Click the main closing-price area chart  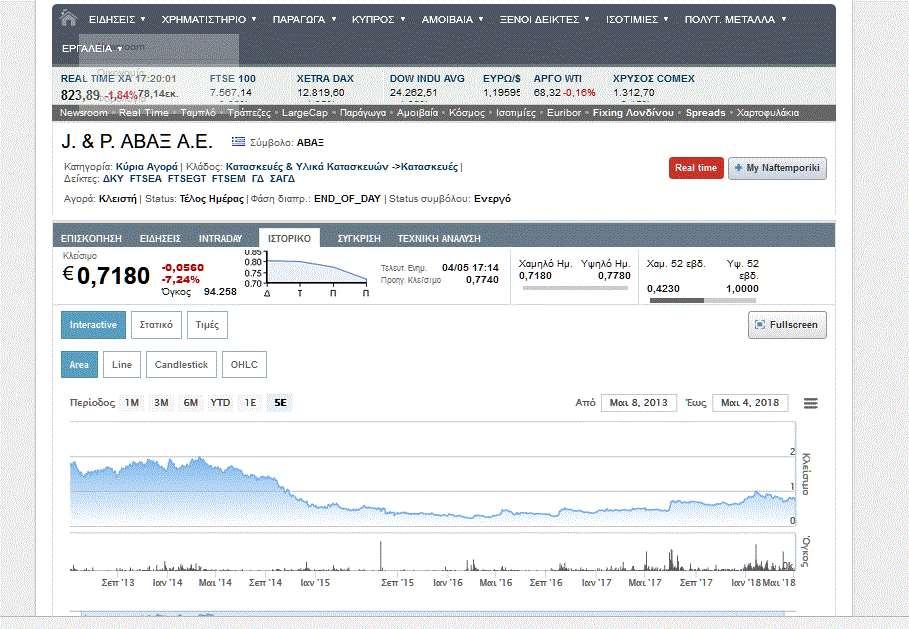[x=433, y=474]
